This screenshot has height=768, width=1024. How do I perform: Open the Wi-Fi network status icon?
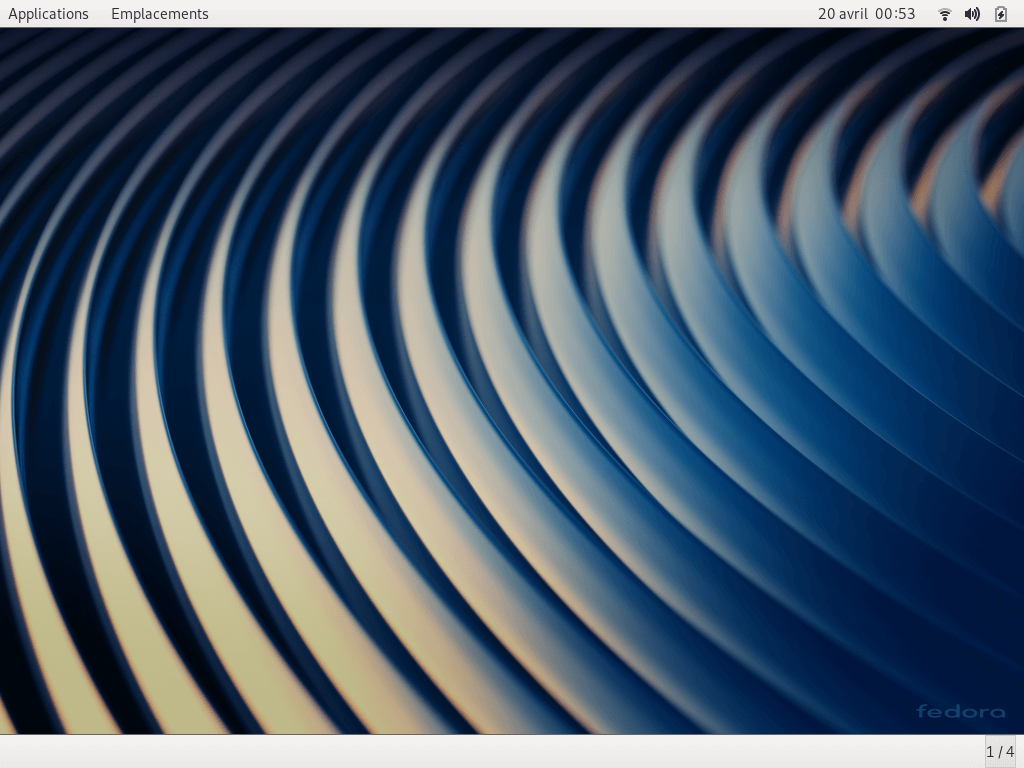(944, 14)
